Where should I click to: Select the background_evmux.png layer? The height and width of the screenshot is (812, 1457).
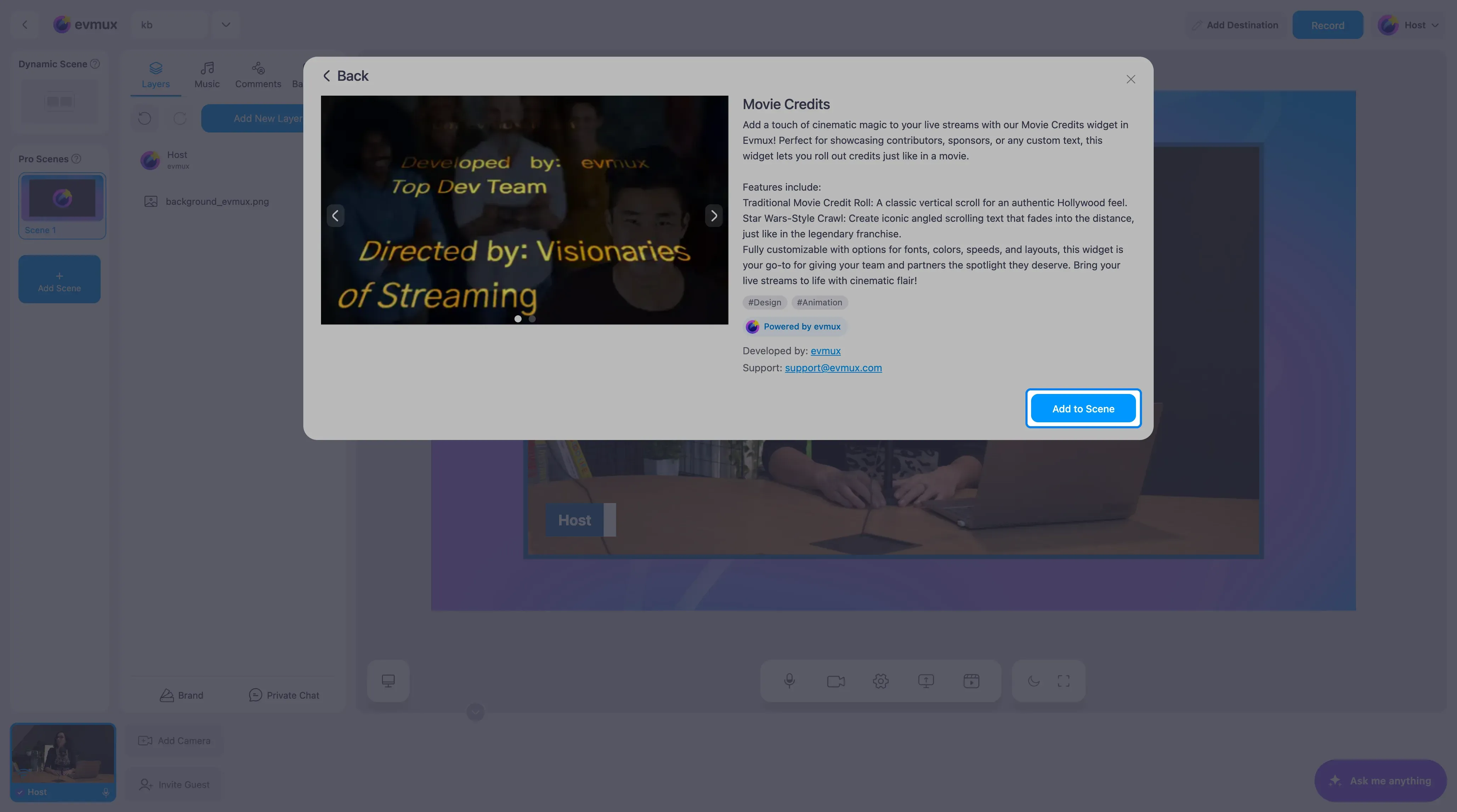coord(217,201)
